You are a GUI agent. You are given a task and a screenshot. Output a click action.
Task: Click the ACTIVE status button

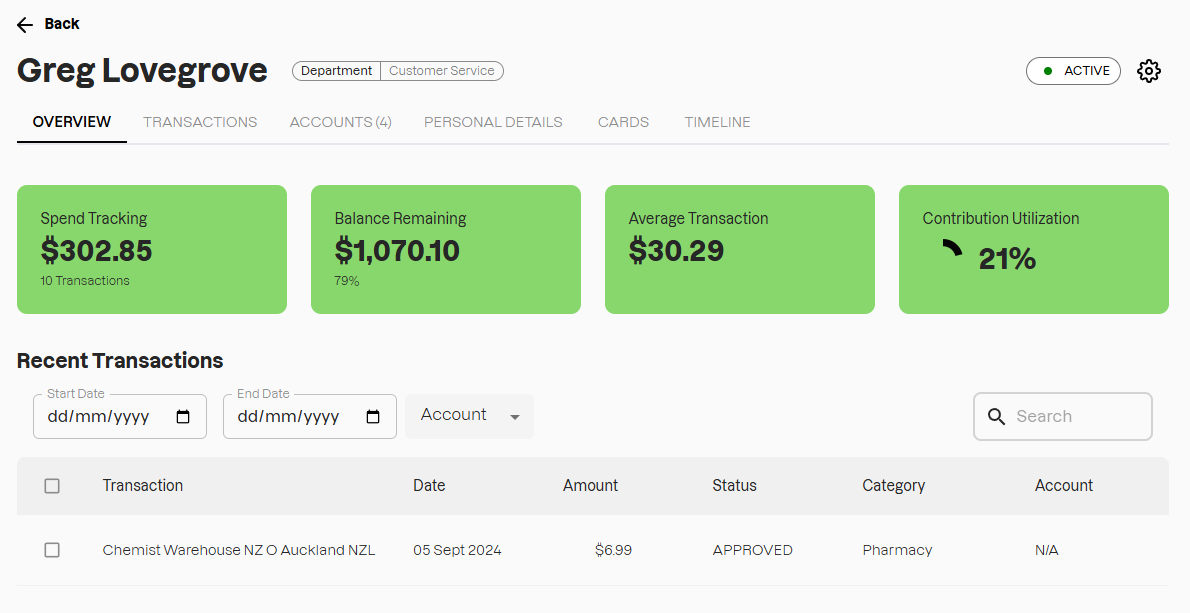[x=1073, y=71]
